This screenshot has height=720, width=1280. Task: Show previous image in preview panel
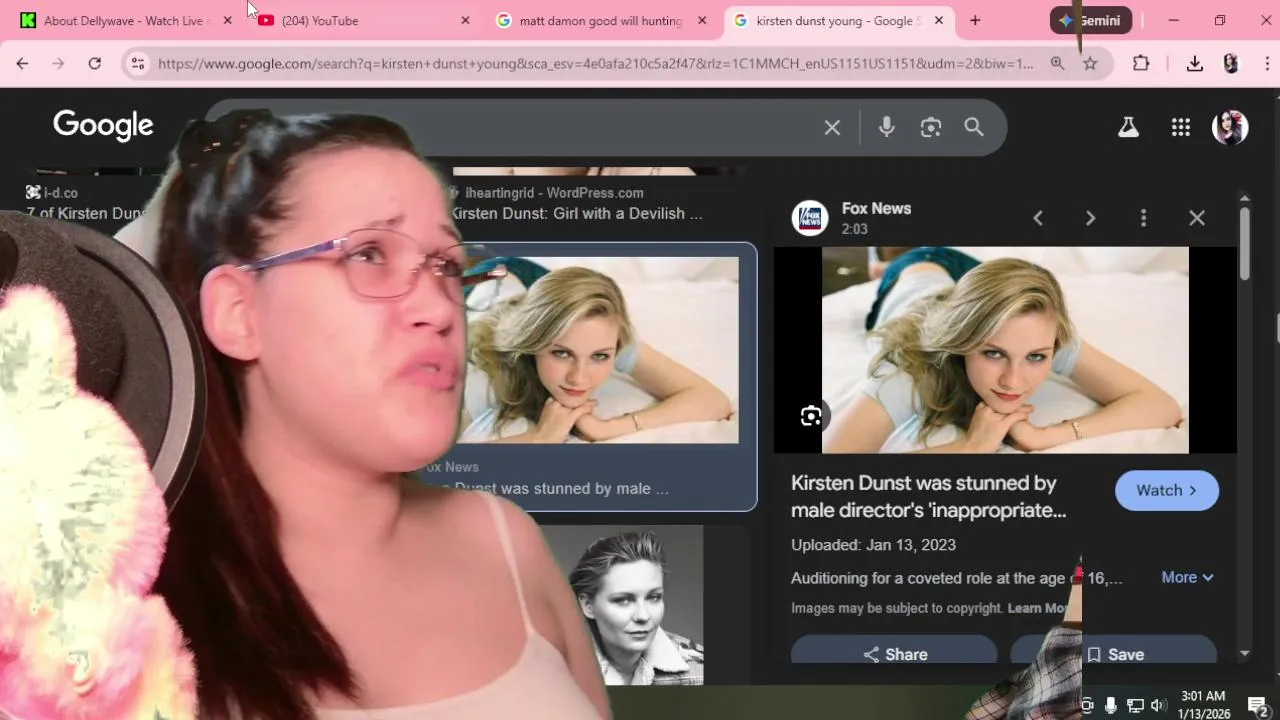click(x=1038, y=218)
